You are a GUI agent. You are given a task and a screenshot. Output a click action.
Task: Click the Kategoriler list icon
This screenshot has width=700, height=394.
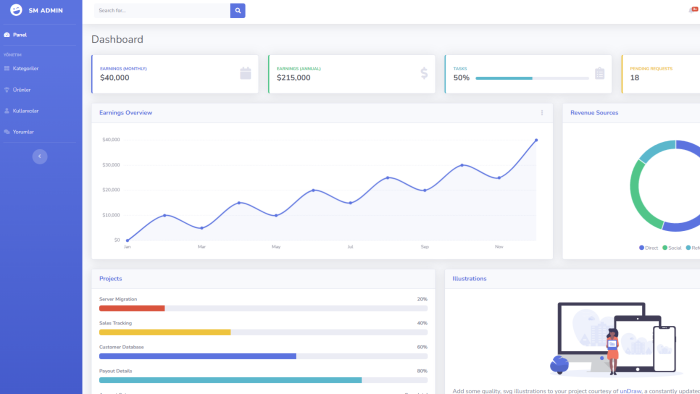7,68
